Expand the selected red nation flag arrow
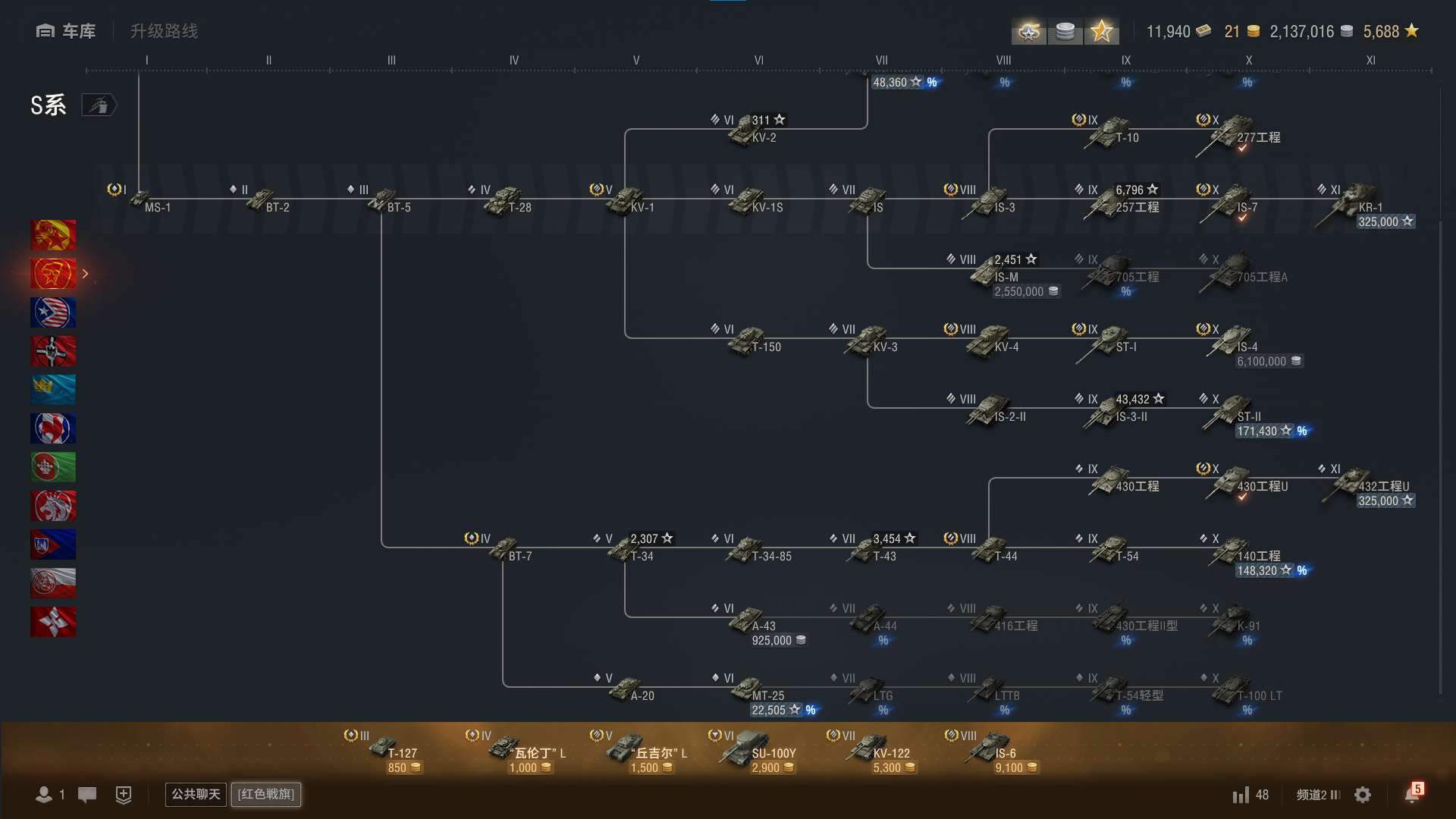Viewport: 1456px width, 819px height. [86, 274]
